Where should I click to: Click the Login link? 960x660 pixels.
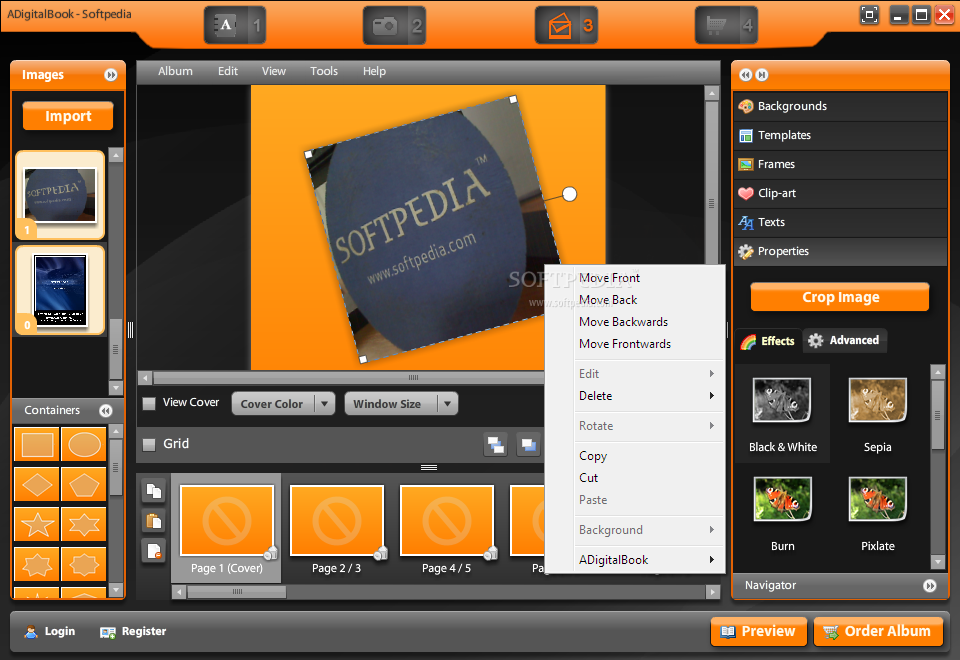(x=50, y=631)
